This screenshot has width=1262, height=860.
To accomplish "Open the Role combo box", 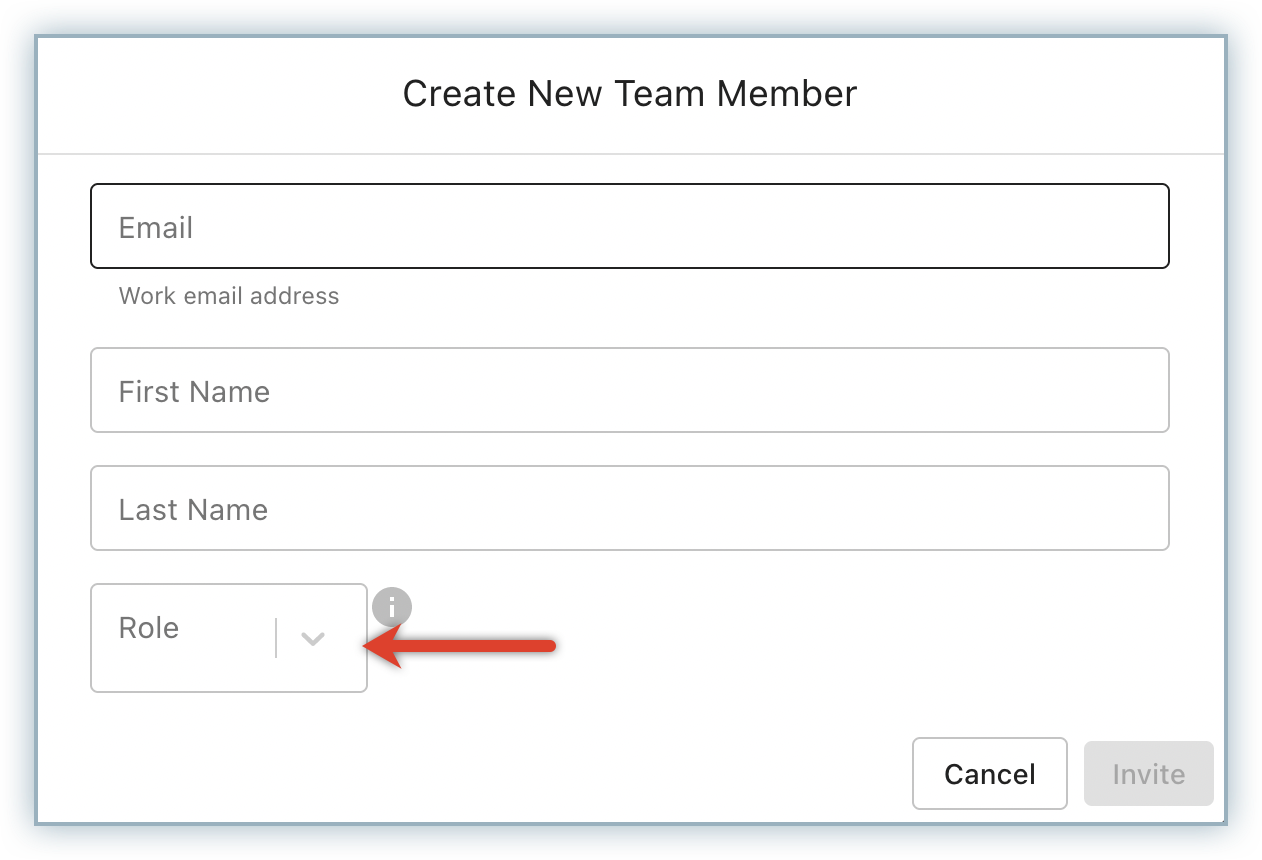I will point(228,638).
